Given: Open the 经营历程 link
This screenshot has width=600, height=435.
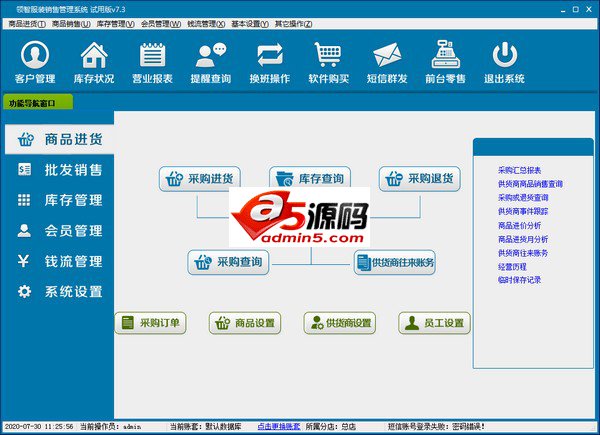Looking at the screenshot, I should pos(512,267).
